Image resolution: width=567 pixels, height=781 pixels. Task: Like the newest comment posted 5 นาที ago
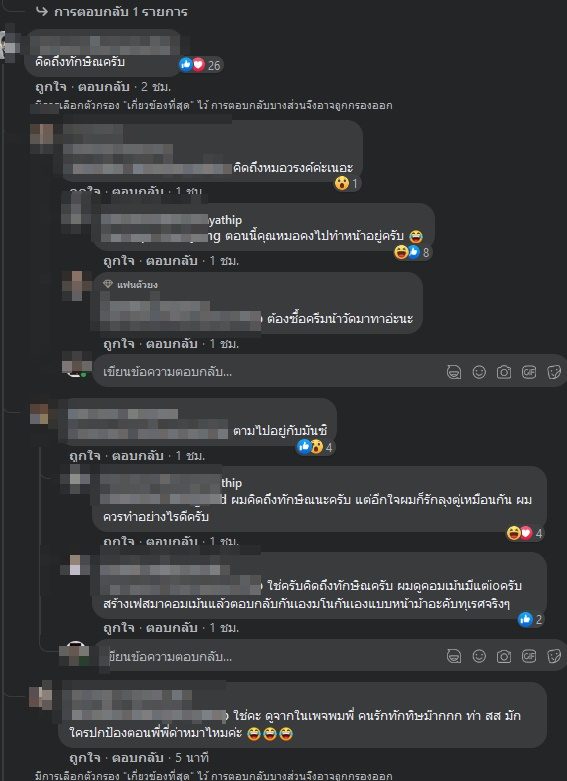tap(85, 758)
